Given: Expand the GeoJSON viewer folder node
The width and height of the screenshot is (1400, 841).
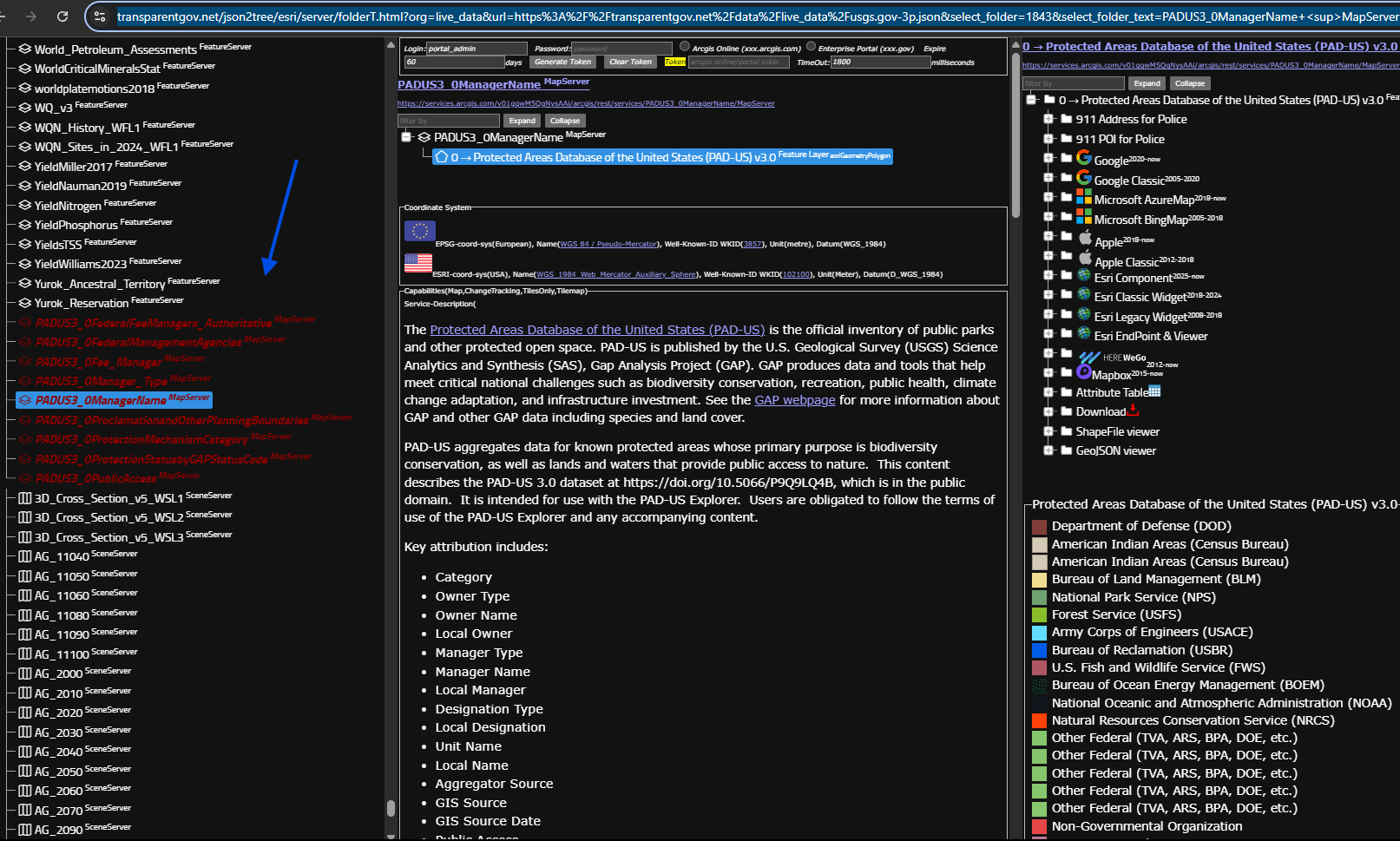Looking at the screenshot, I should tap(1048, 450).
